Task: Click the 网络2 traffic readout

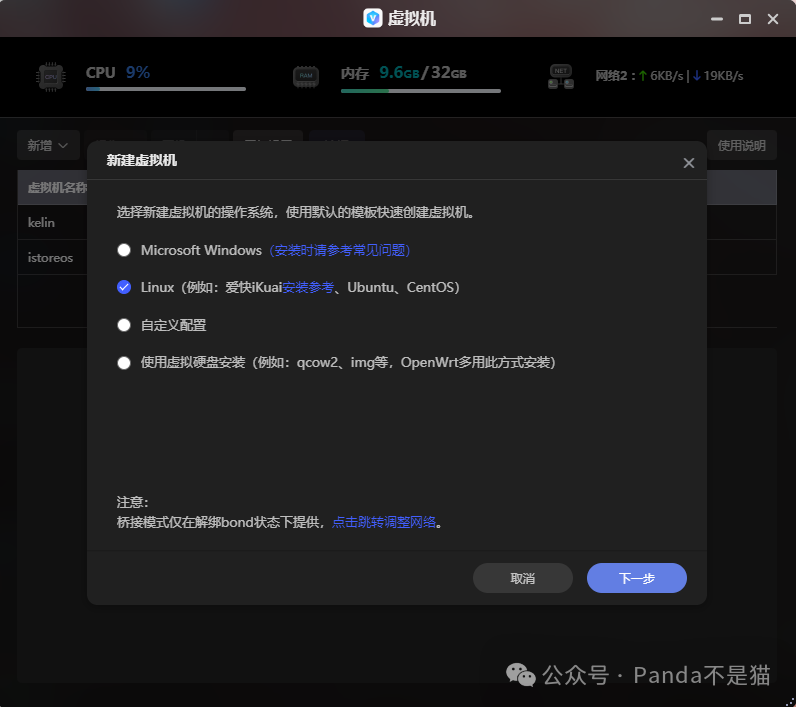Action: [669, 76]
